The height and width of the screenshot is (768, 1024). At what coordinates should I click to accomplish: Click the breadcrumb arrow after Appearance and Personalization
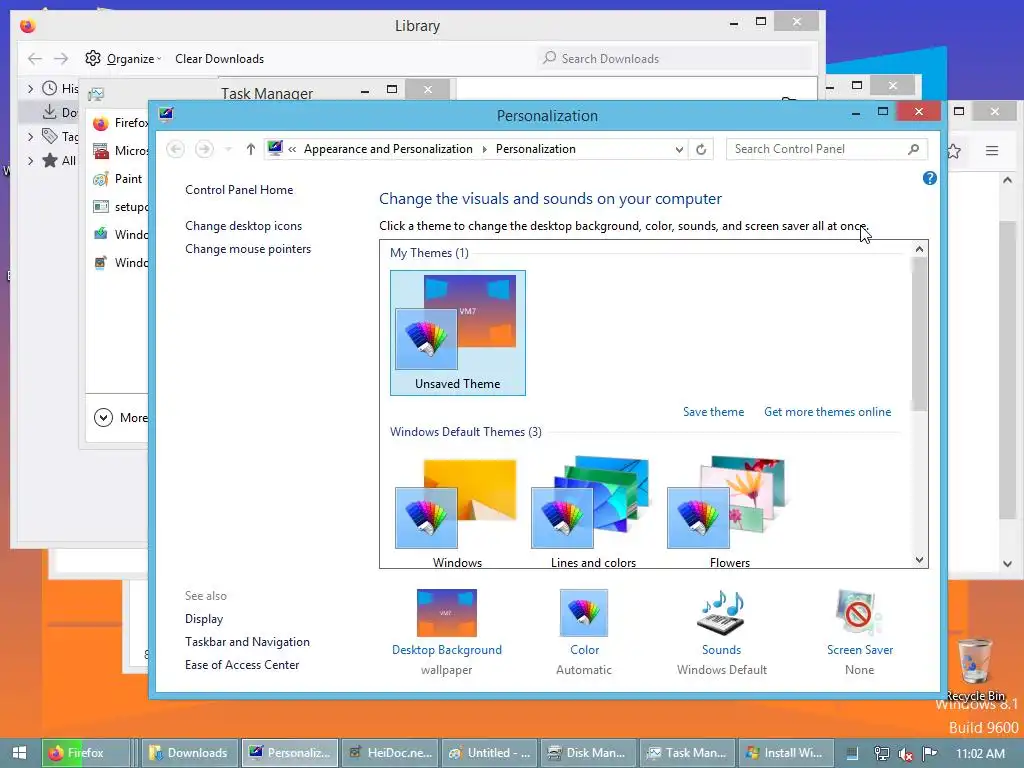point(485,150)
